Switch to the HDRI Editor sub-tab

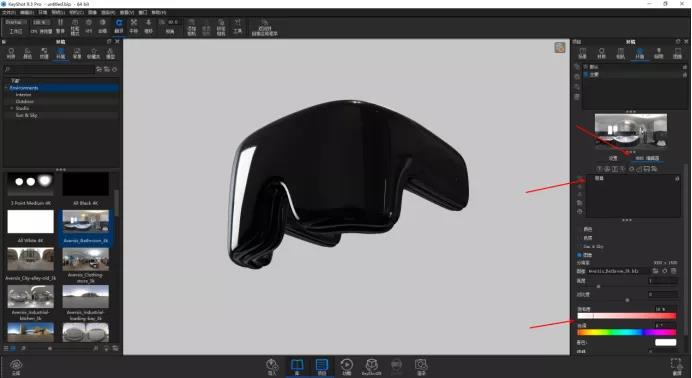click(x=647, y=158)
